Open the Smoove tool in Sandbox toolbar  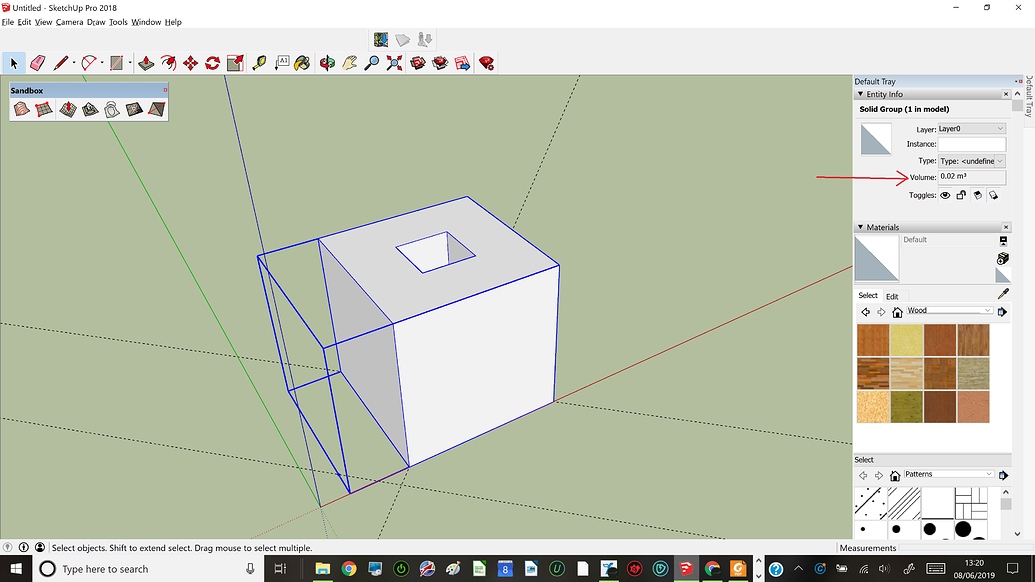pos(67,108)
